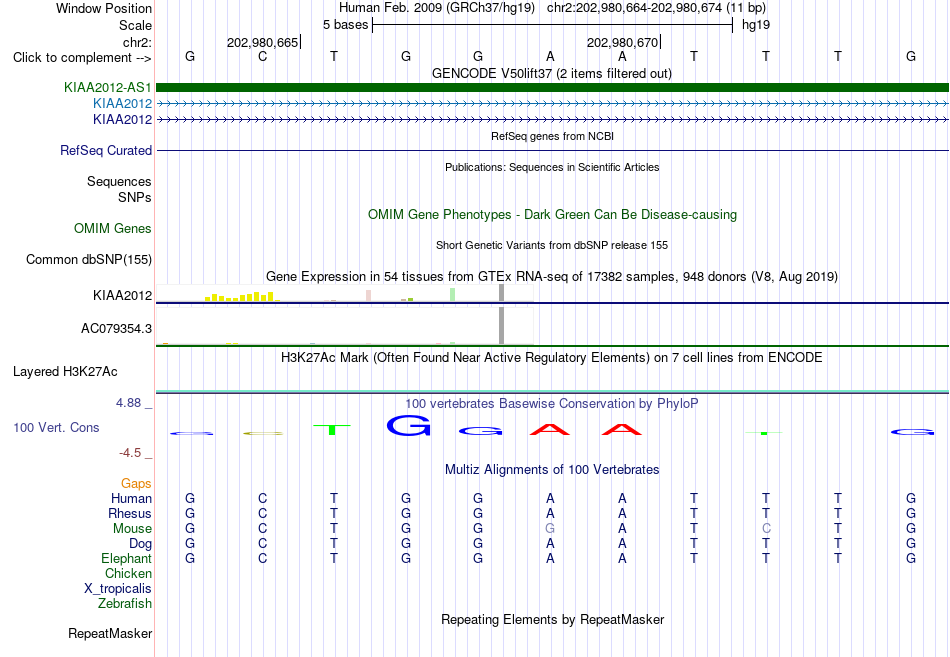Select the Human alignment row label
The height and width of the screenshot is (657, 950).
[x=131, y=498]
